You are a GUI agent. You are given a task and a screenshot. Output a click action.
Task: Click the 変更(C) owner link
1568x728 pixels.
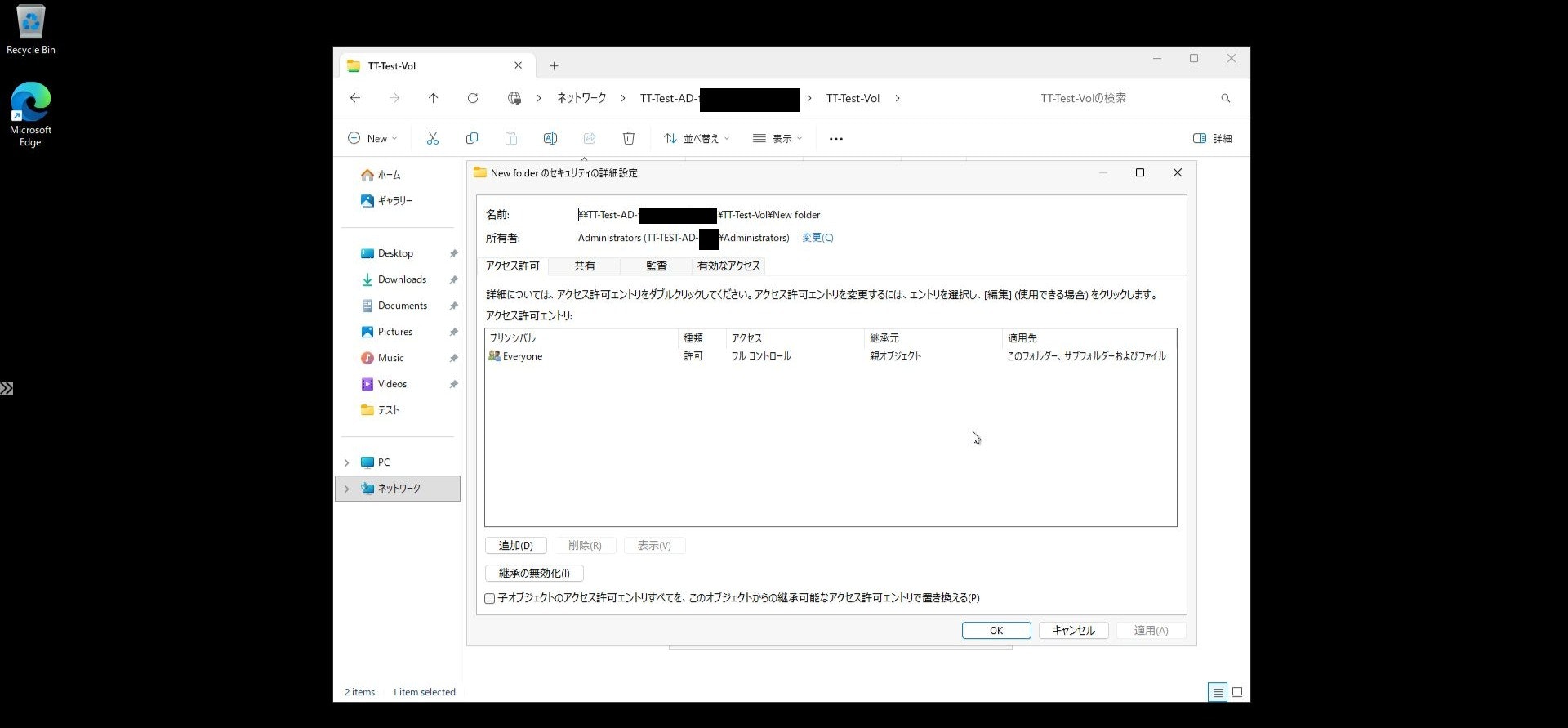tap(817, 238)
